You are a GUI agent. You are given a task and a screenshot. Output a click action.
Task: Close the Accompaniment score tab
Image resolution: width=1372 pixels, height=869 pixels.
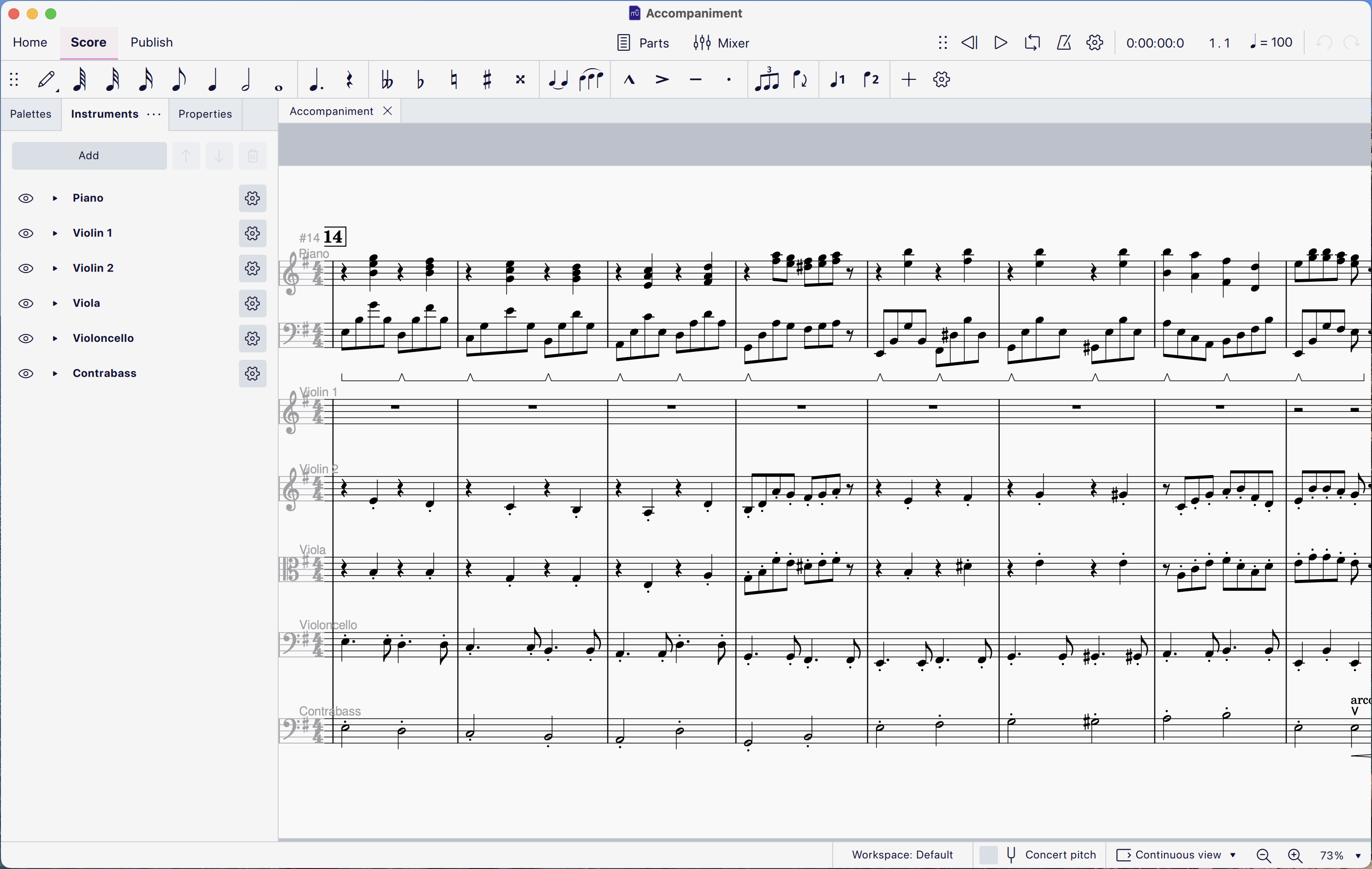[x=388, y=111]
